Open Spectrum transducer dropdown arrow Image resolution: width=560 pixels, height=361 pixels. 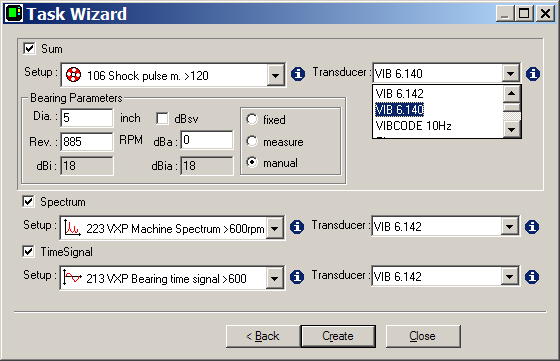click(509, 226)
